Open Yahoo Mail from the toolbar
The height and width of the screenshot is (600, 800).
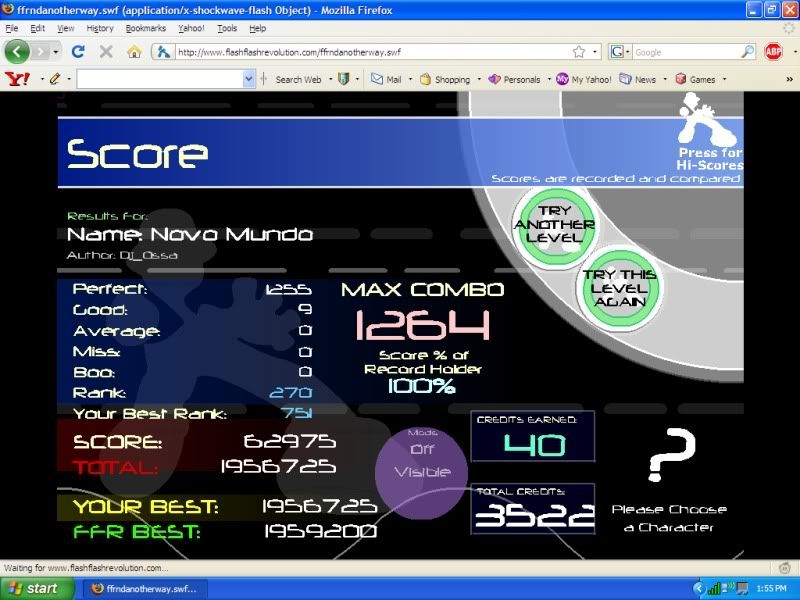387,79
